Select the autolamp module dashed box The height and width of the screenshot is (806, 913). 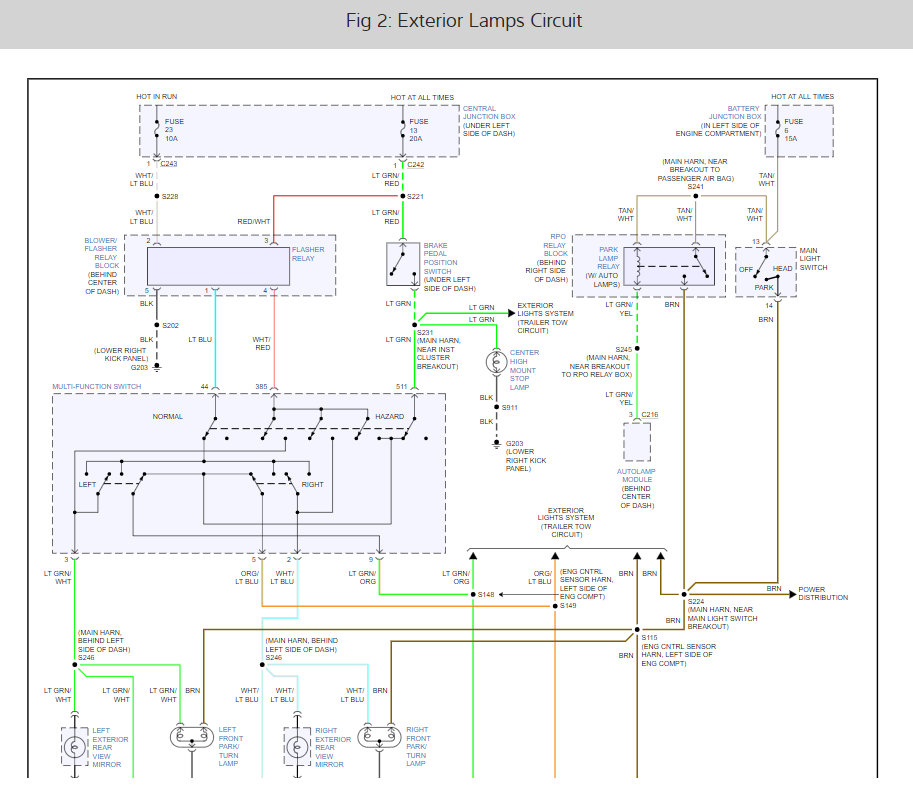point(636,441)
